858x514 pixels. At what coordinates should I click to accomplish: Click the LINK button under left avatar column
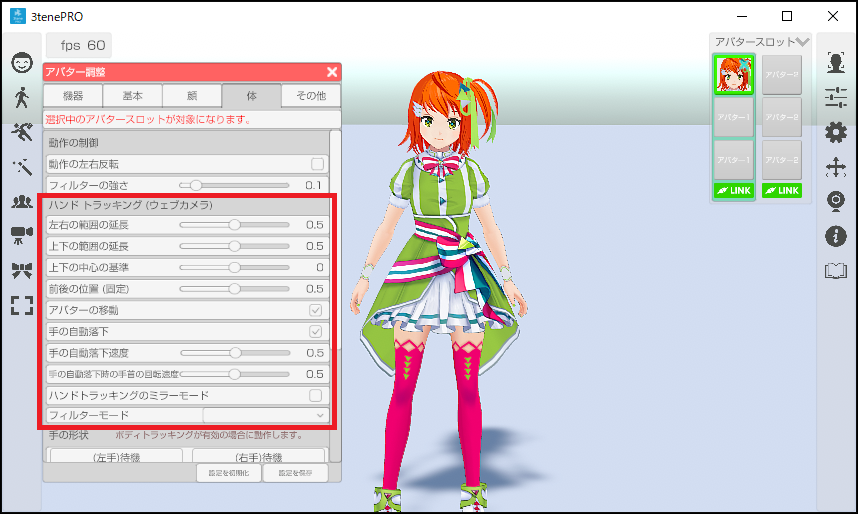tap(734, 190)
